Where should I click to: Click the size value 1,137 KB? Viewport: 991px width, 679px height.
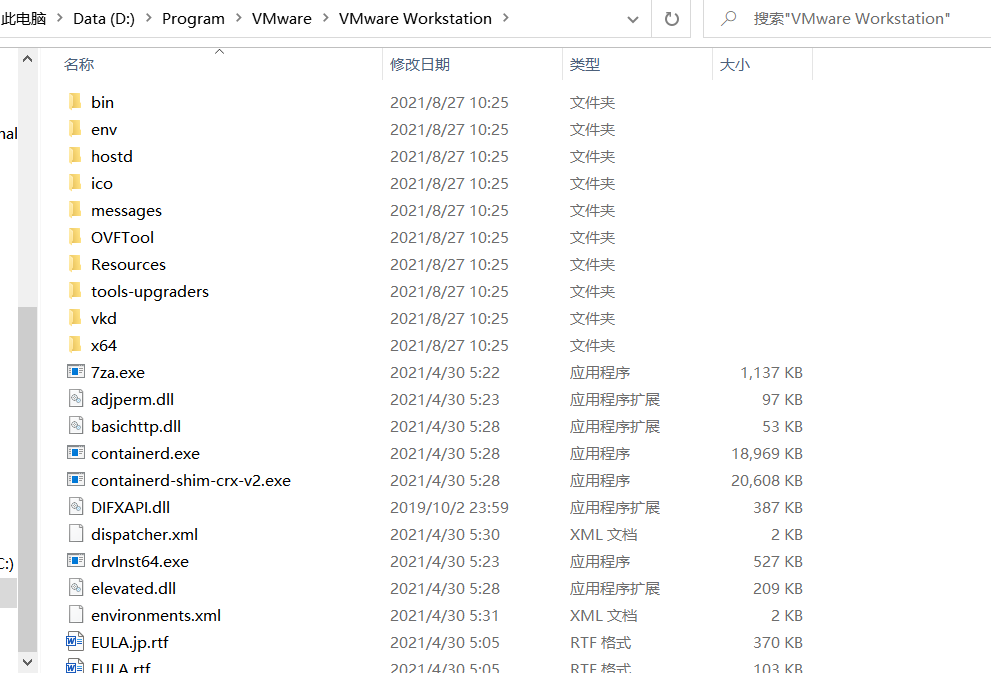point(771,372)
